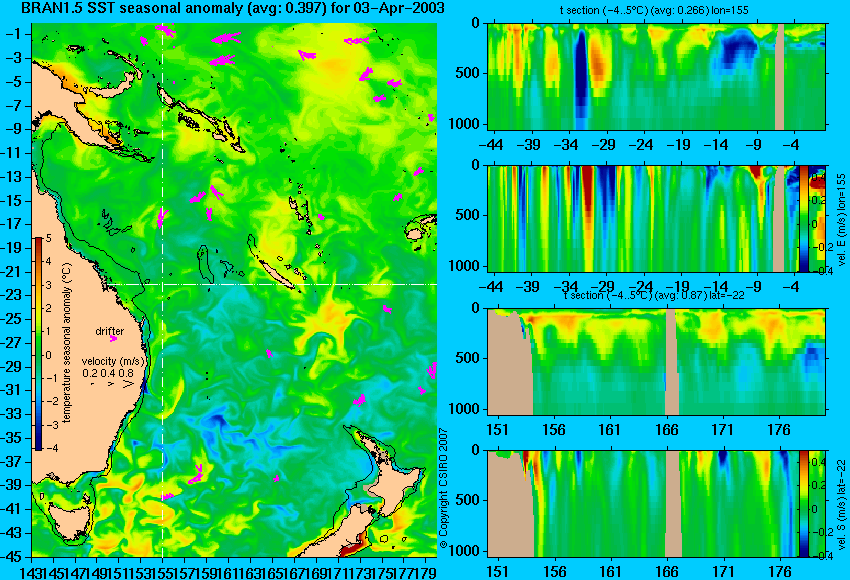
Task: Click longitude label '143' on map axis
Action: pos(30,572)
